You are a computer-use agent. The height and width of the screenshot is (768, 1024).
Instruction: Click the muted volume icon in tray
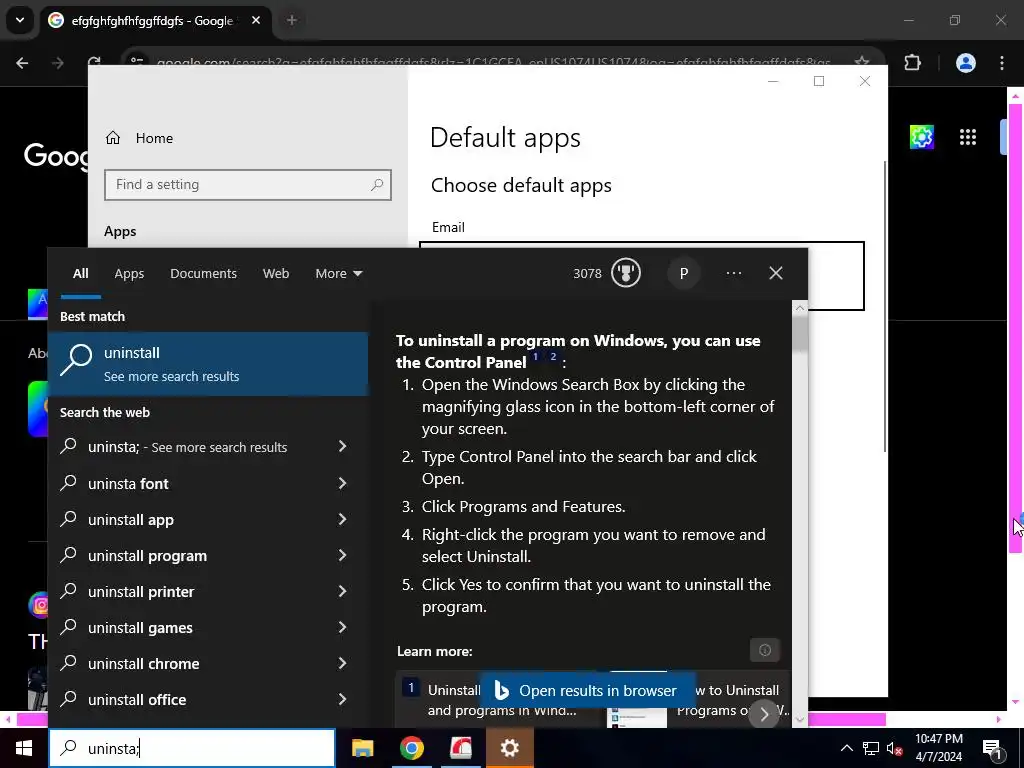[x=894, y=748]
